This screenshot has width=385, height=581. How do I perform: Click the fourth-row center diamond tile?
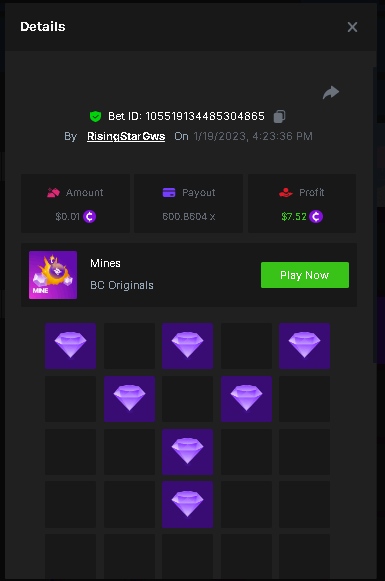click(187, 504)
